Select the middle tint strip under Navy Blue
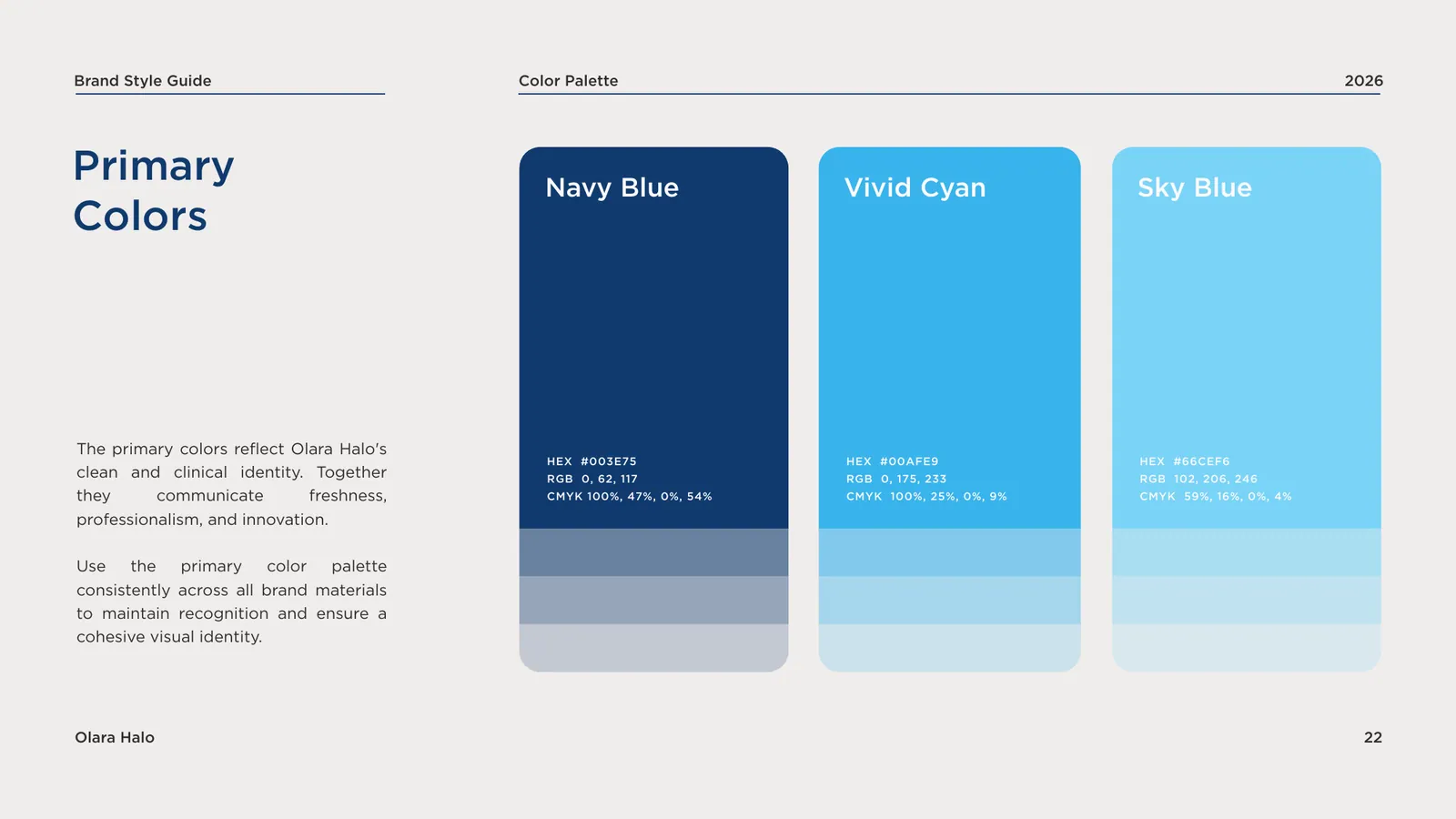This screenshot has width=1456, height=819. 653,600
